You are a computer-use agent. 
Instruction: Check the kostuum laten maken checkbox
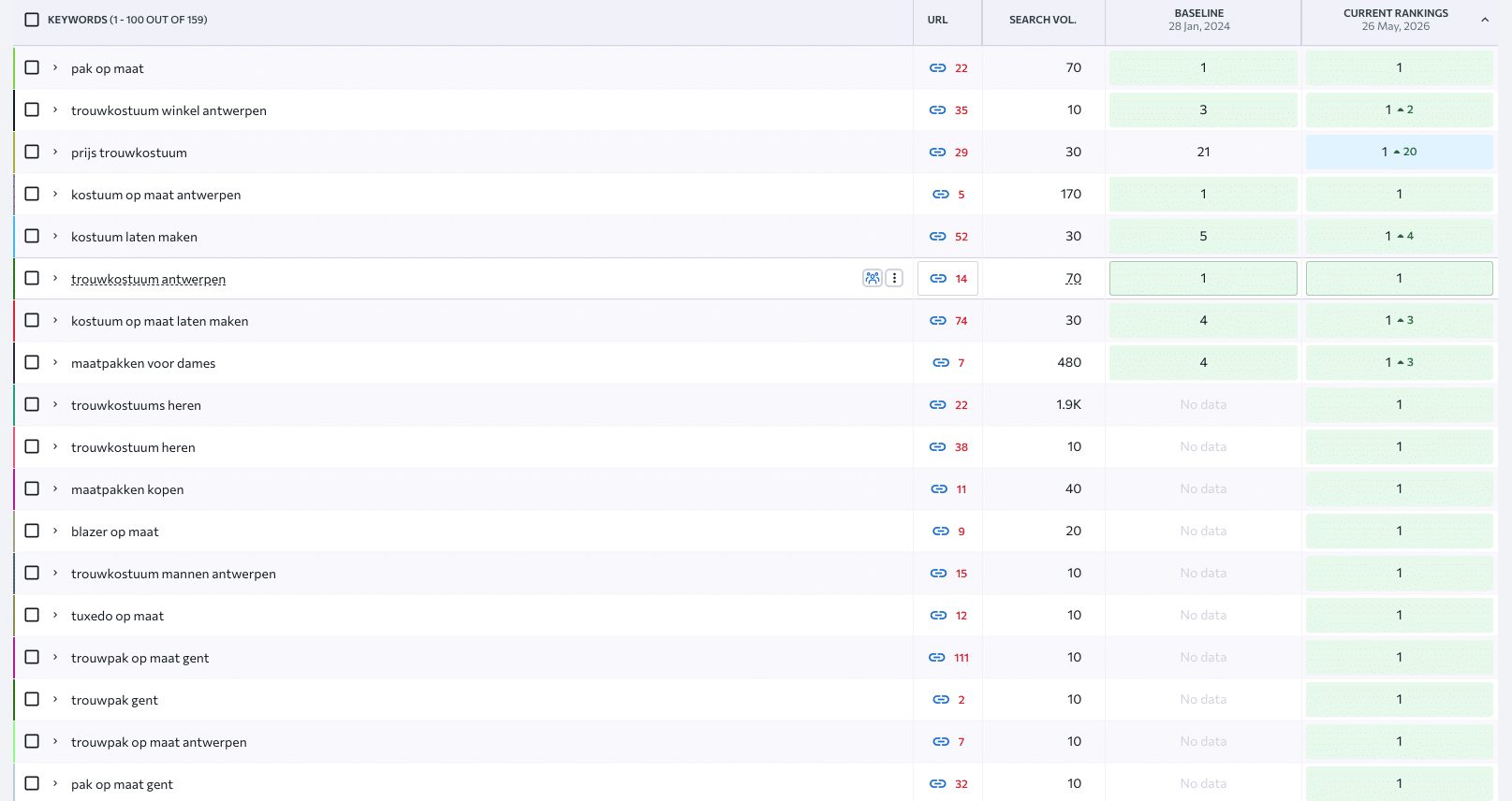(x=32, y=236)
